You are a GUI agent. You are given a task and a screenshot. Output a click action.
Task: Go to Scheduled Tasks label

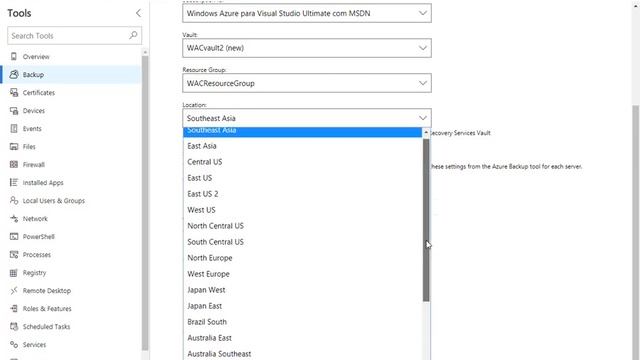(x=47, y=327)
